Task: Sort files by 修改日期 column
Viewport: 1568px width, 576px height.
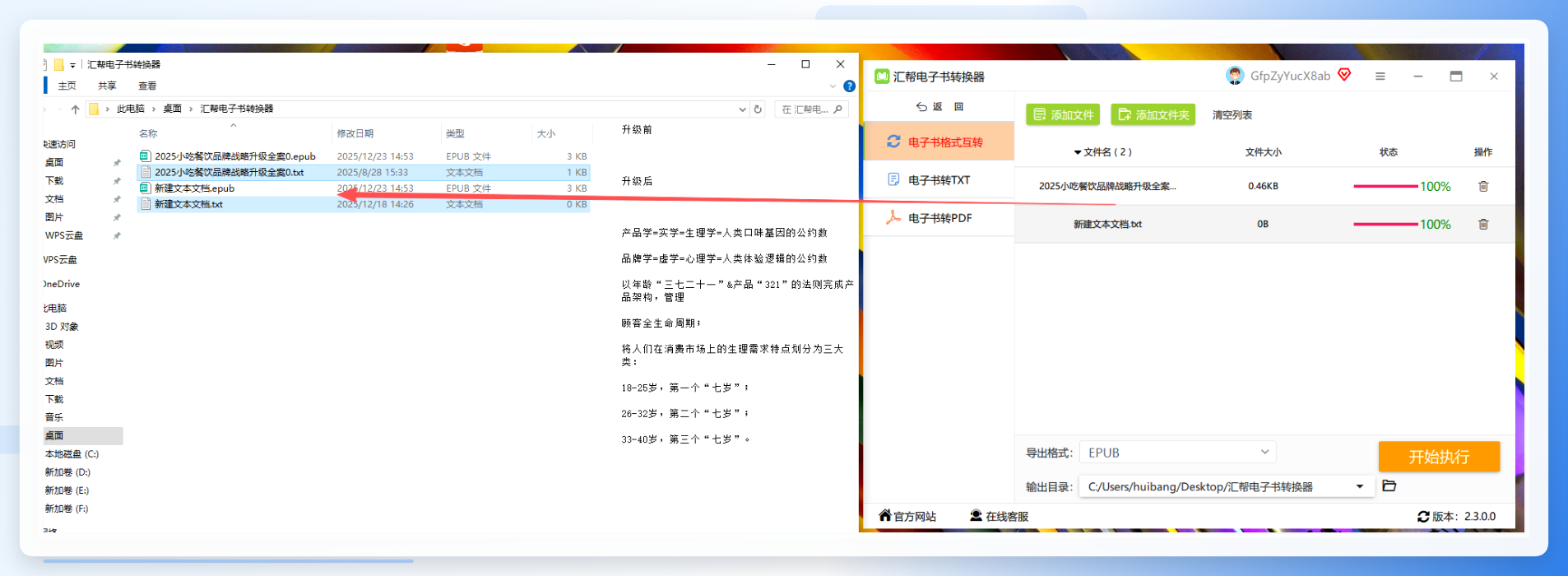Action: 355,133
